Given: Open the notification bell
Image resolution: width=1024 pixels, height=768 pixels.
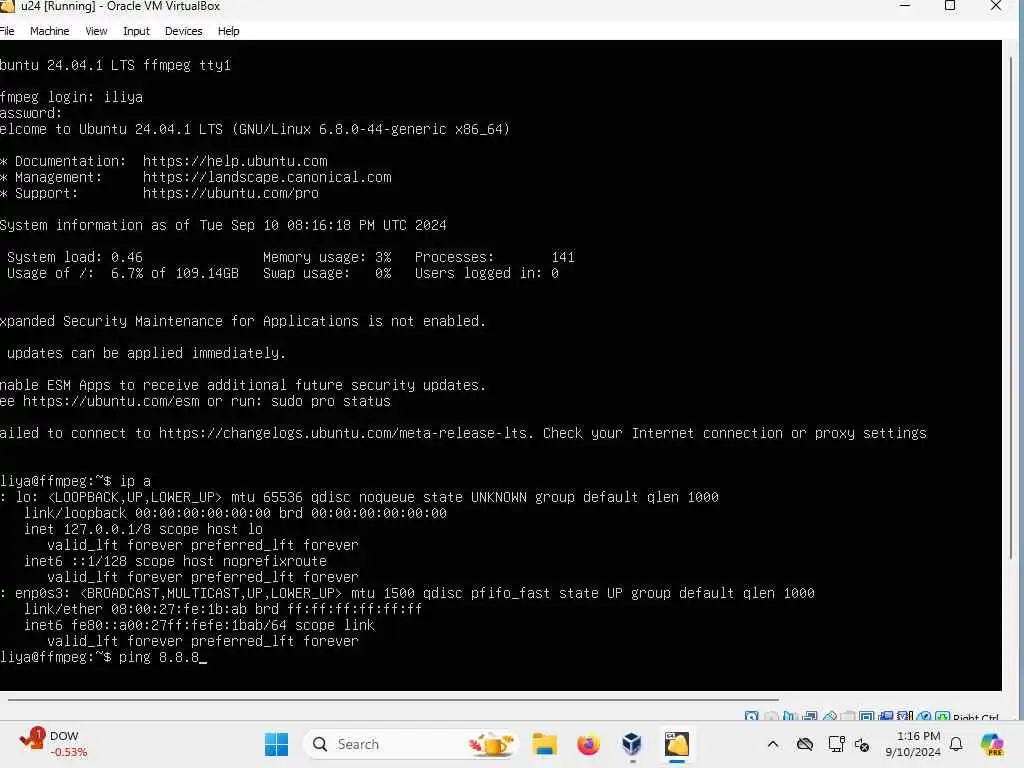Looking at the screenshot, I should click(956, 744).
